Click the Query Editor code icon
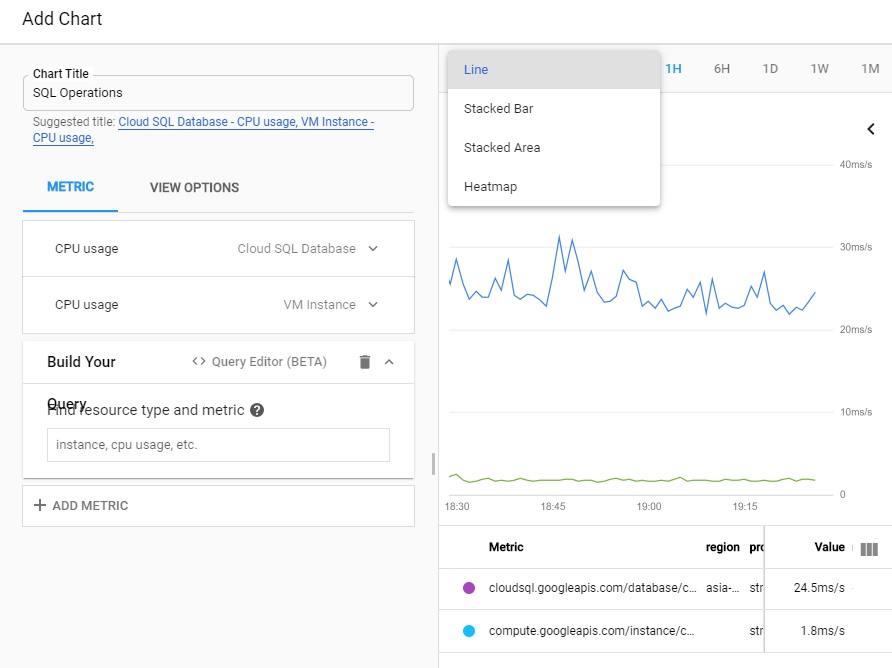 tap(199, 362)
